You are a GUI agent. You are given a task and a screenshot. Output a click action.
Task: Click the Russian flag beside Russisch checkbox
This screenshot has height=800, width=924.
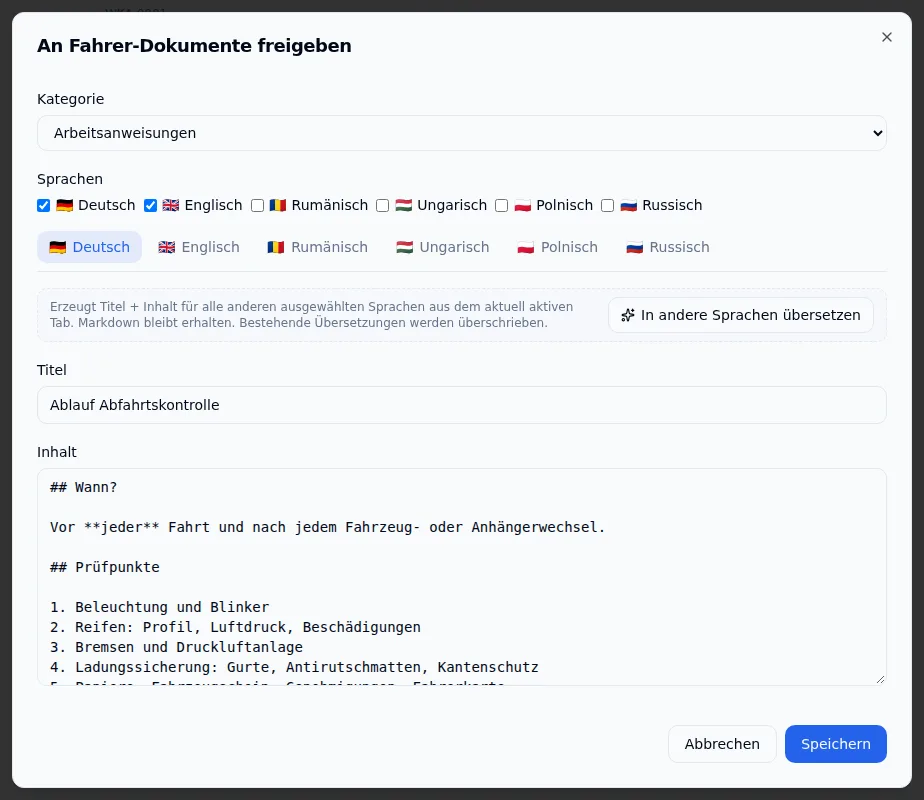629,206
